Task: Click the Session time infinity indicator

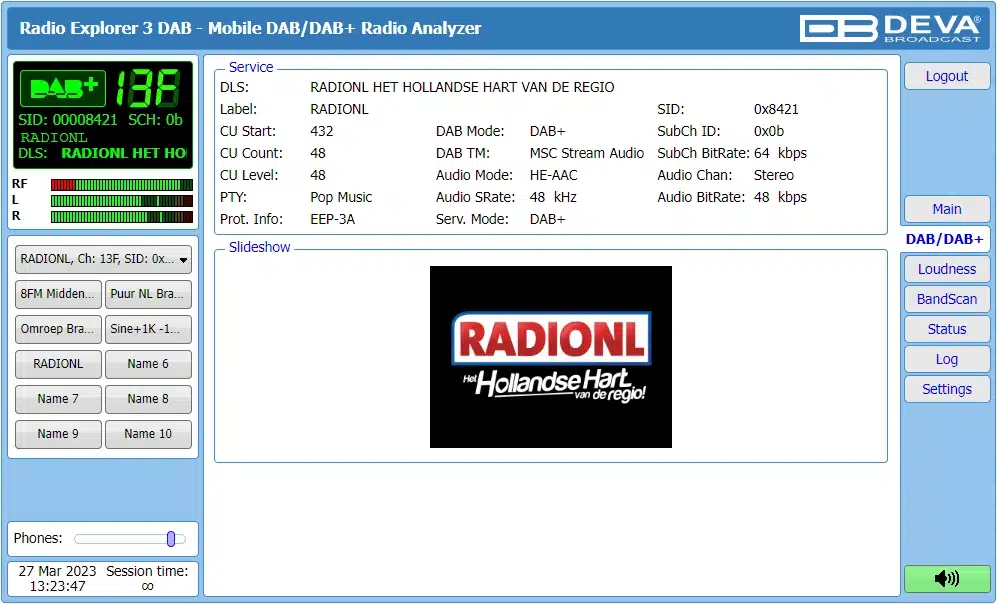Action: (x=148, y=586)
